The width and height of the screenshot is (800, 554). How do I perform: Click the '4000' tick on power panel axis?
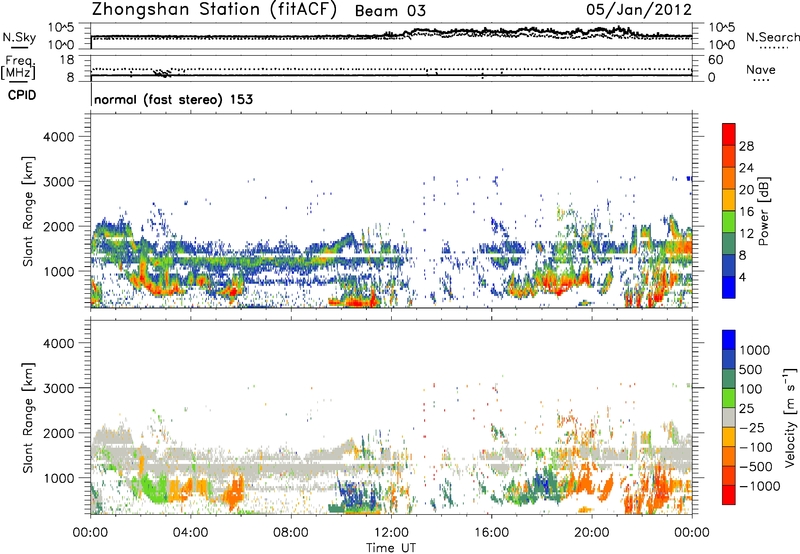pyautogui.click(x=59, y=137)
